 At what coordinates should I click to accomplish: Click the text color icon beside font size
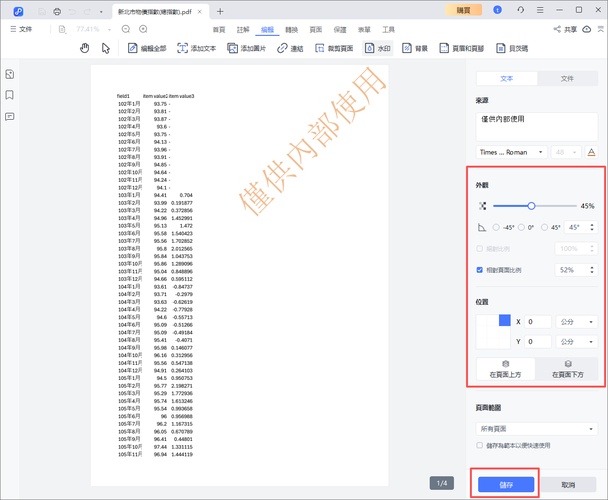(591, 152)
